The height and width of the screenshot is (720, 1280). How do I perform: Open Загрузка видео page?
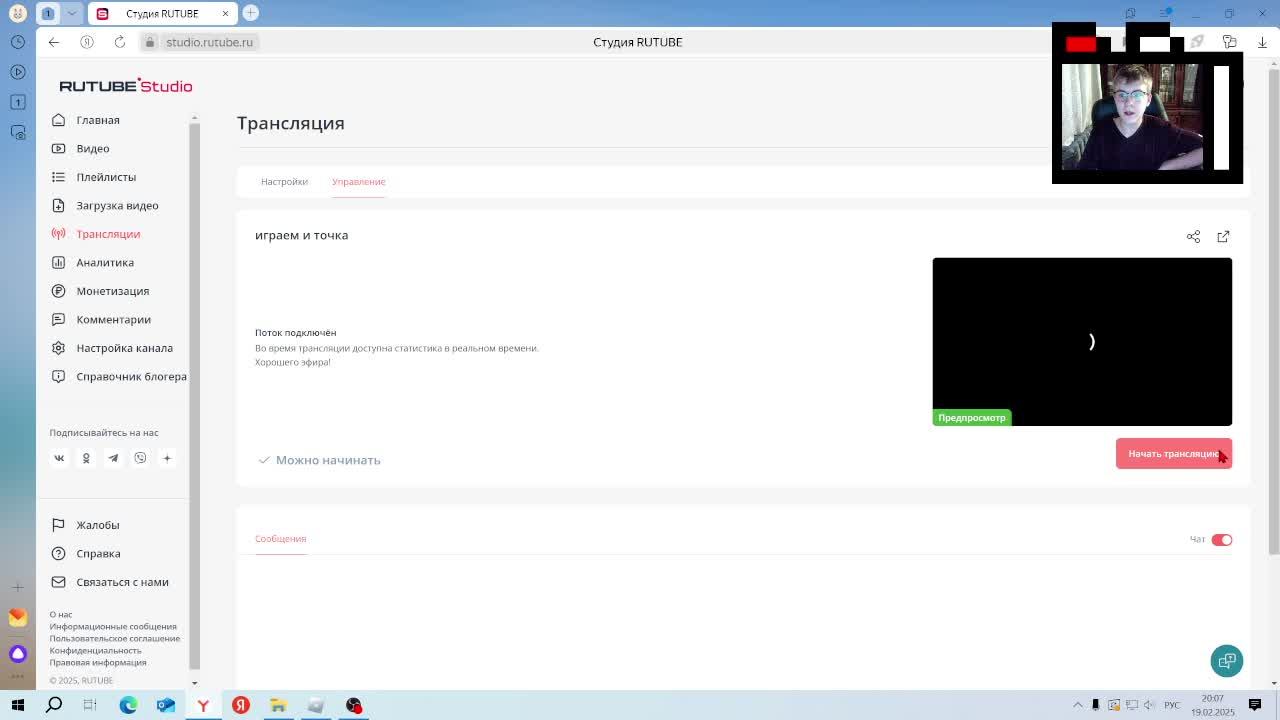117,205
